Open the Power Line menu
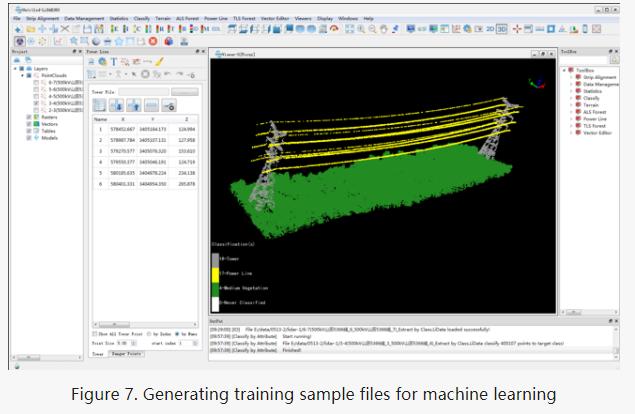This screenshot has height=414, width=635. pyautogui.click(x=215, y=19)
